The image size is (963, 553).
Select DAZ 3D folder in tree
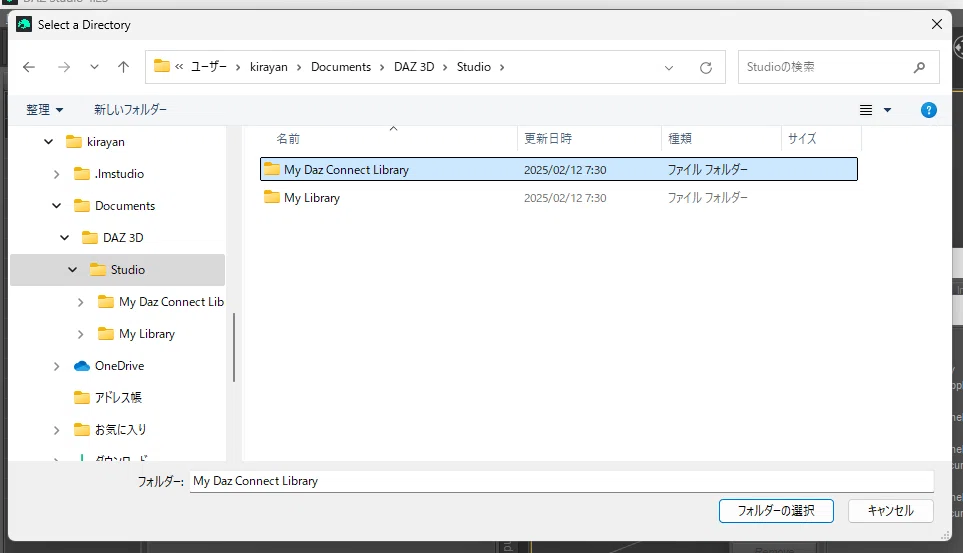tap(123, 238)
